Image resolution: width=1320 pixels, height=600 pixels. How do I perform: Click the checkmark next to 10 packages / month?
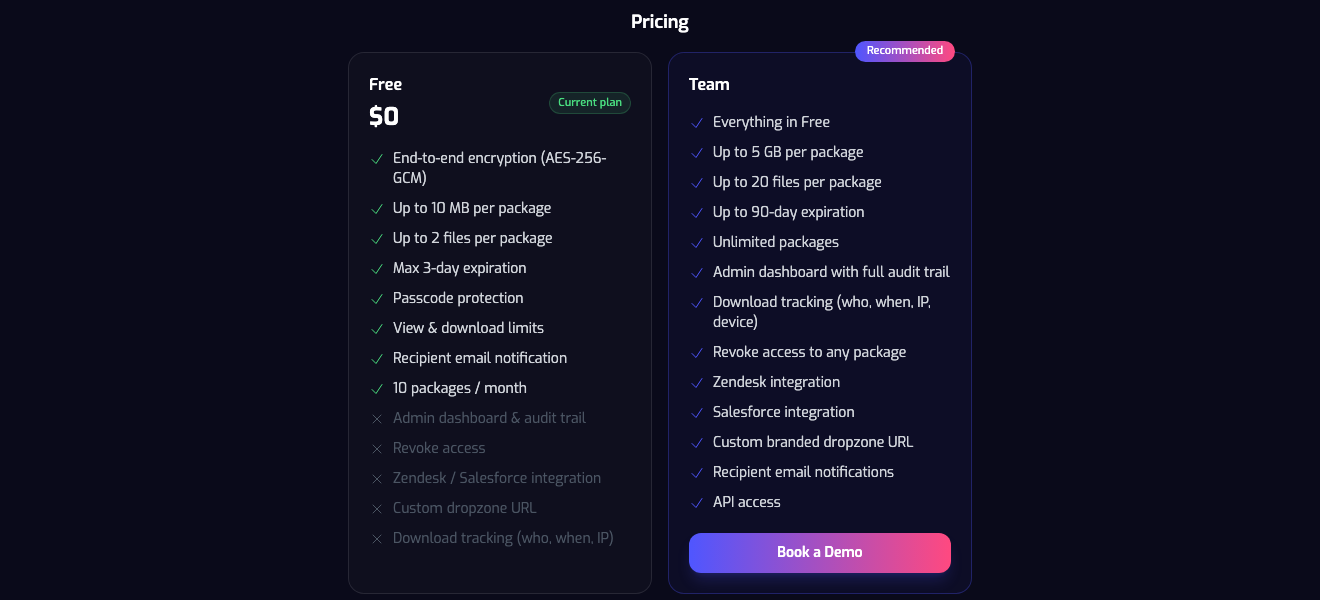point(378,388)
